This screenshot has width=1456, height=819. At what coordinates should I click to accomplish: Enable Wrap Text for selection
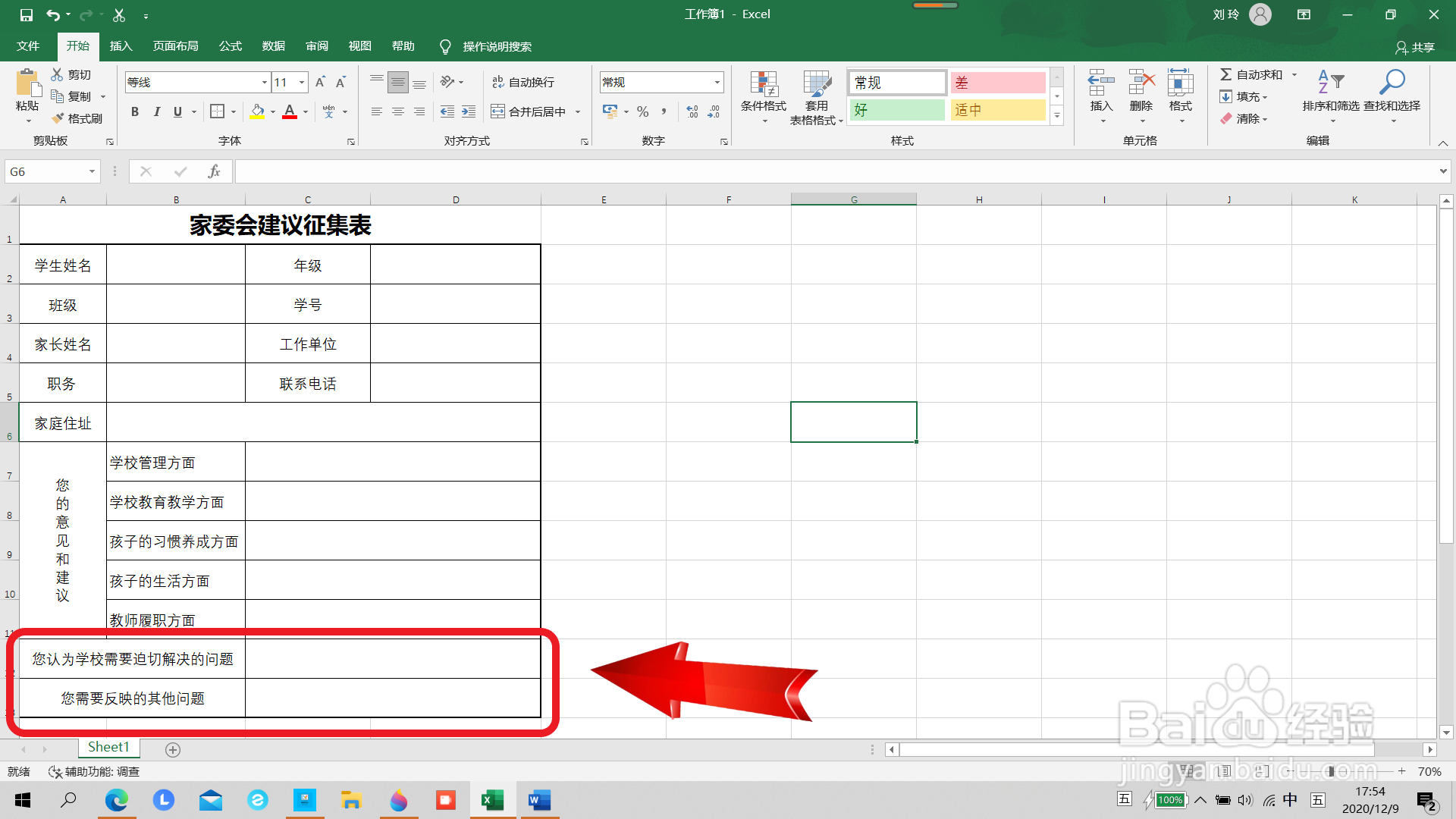[x=523, y=82]
